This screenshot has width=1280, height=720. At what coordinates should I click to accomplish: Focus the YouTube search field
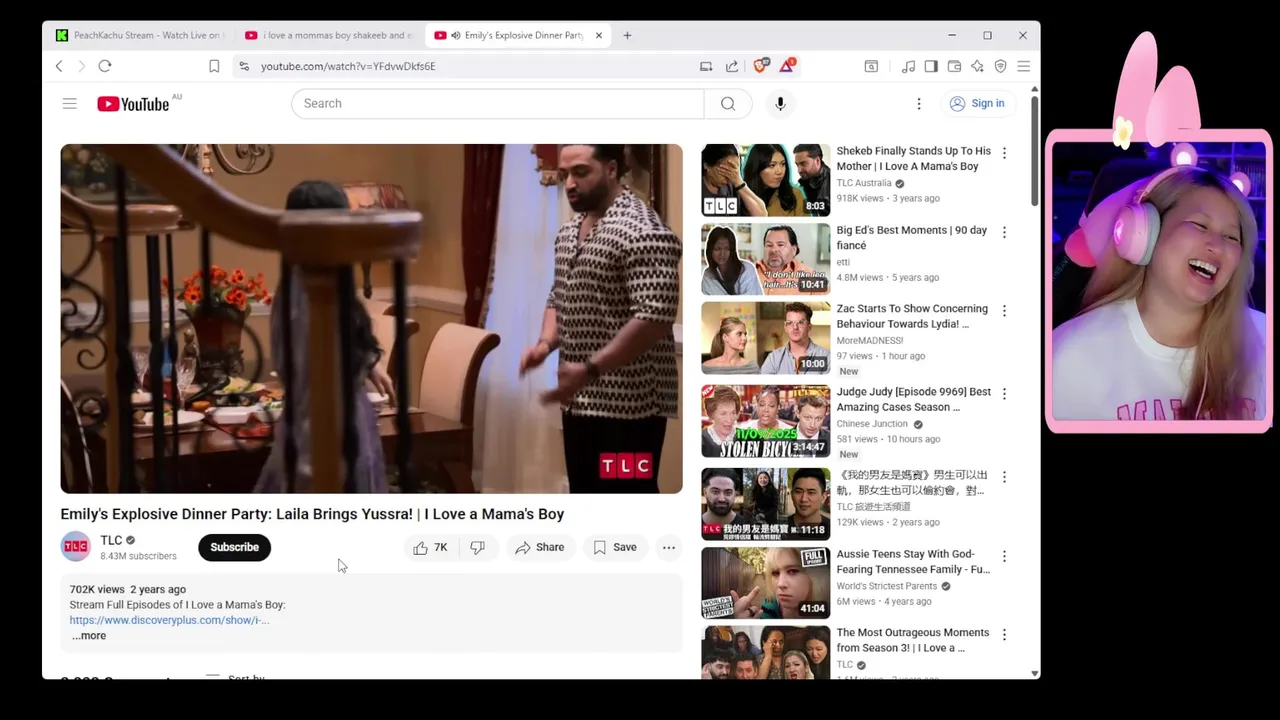click(x=498, y=103)
